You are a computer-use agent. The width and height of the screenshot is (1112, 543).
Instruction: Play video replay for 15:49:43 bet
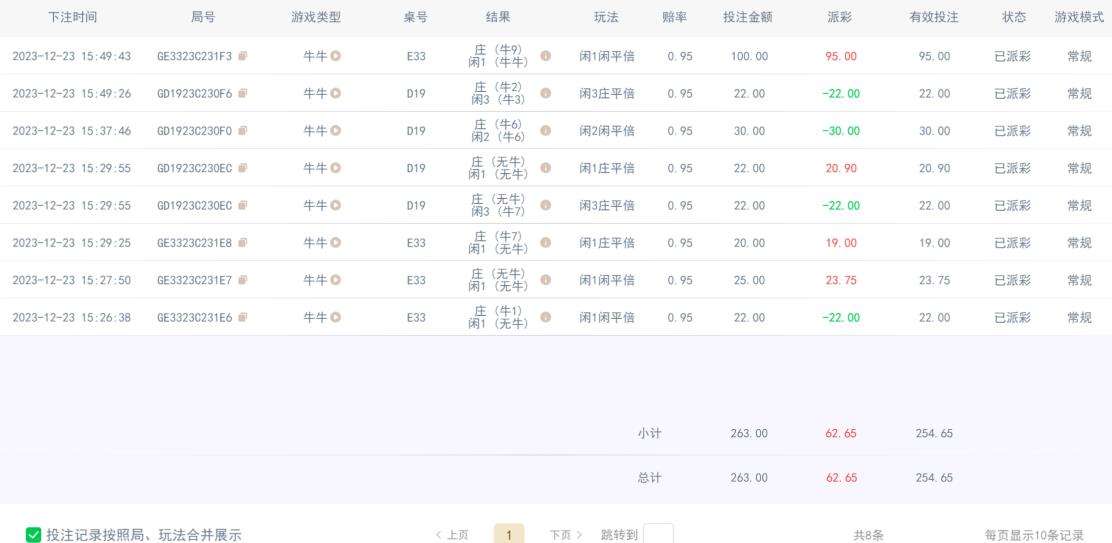point(335,55)
